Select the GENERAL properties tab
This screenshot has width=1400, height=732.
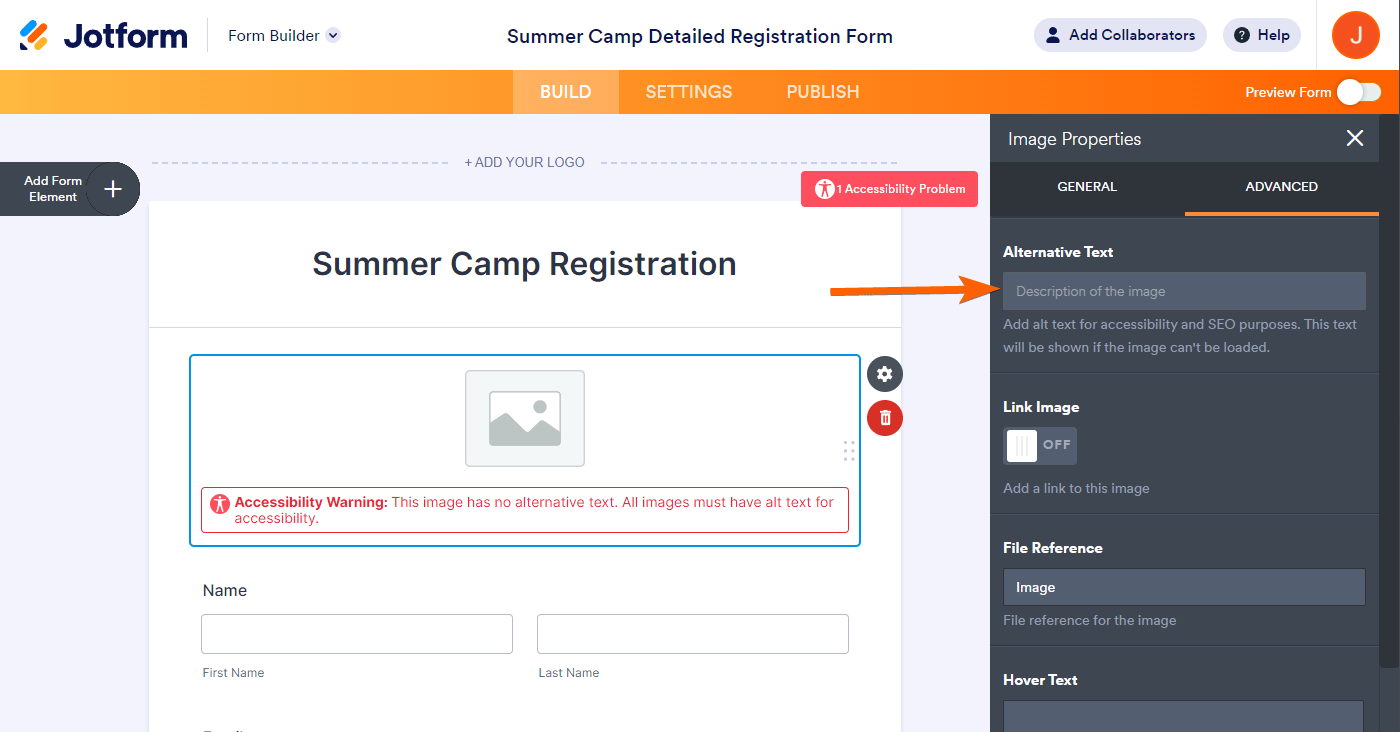click(1087, 187)
